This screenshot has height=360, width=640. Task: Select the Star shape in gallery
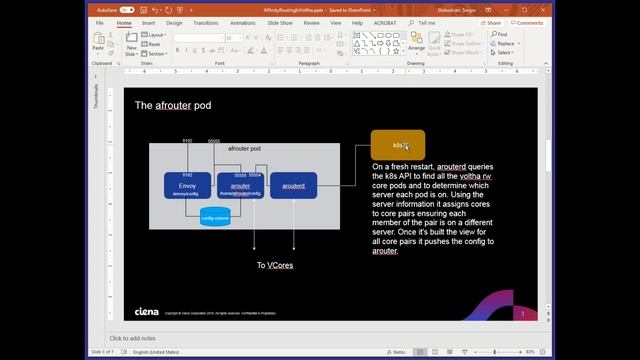(396, 51)
